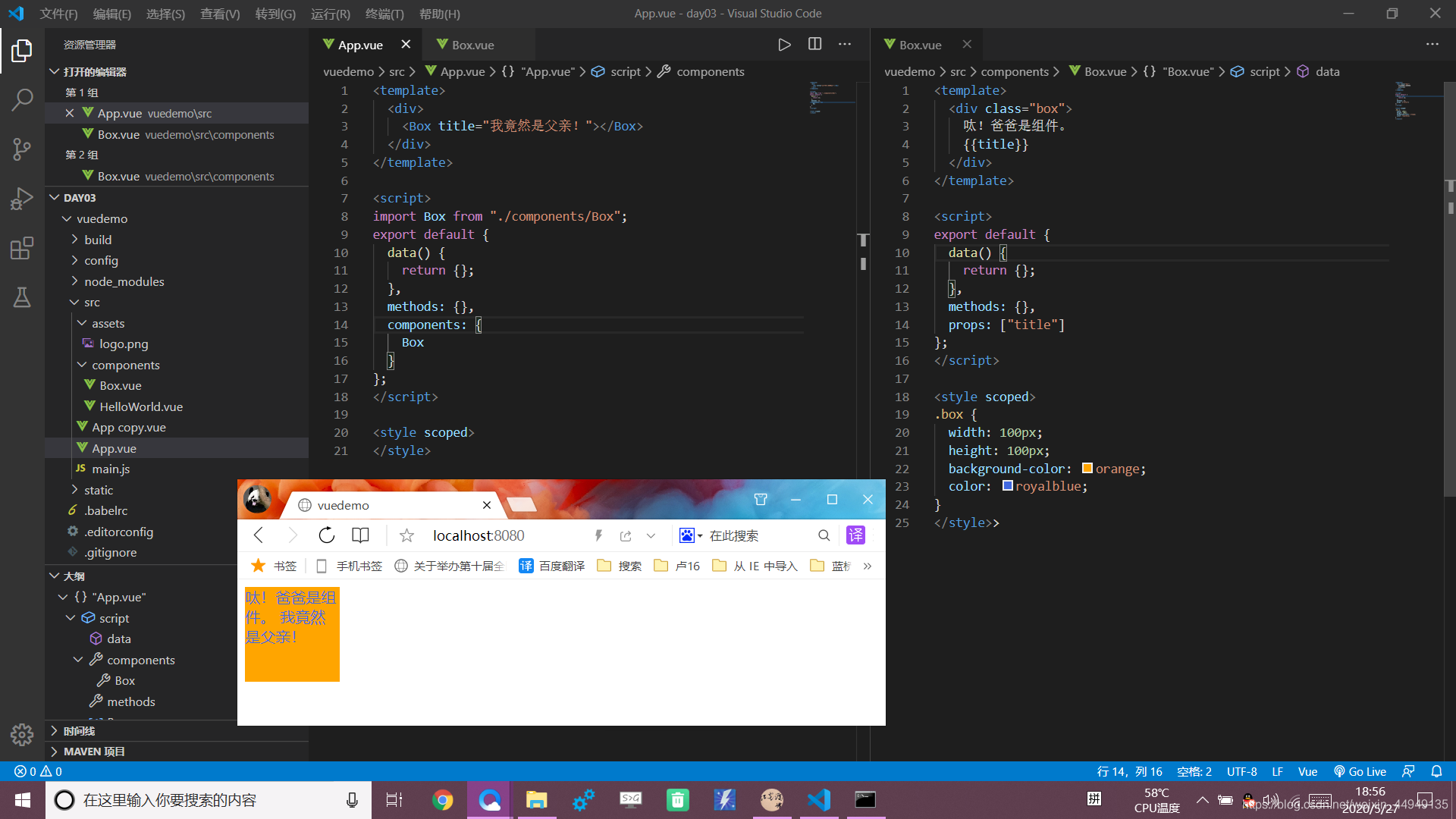Switch to the Box.vue tab beside App.vue
The height and width of the screenshot is (819, 1456).
(x=472, y=45)
